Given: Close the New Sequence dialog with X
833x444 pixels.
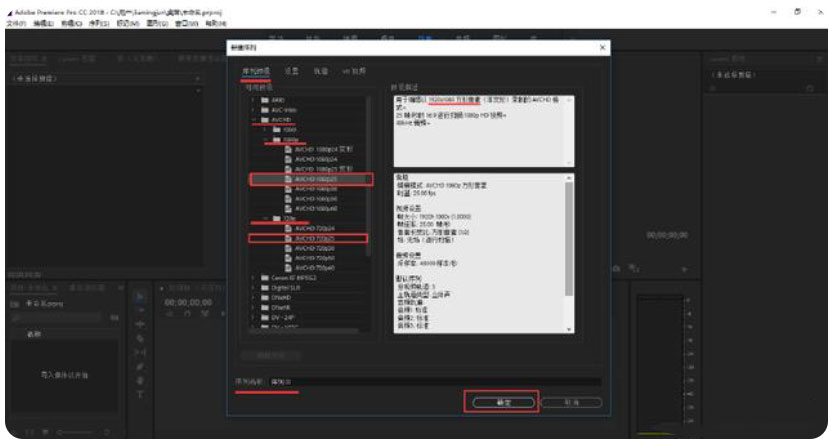Looking at the screenshot, I should pos(602,48).
